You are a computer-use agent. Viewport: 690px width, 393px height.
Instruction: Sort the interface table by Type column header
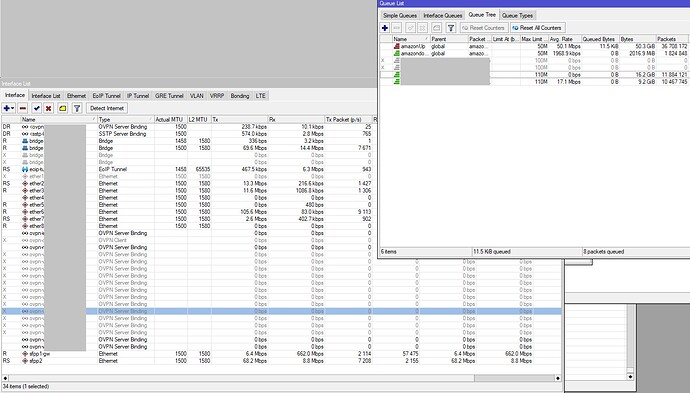125,119
